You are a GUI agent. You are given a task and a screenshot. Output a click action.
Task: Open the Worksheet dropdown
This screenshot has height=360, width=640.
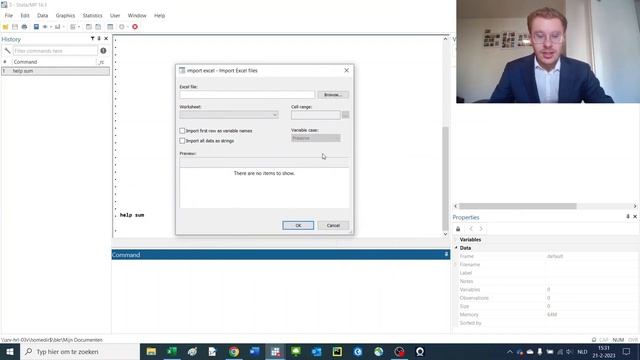coord(229,115)
